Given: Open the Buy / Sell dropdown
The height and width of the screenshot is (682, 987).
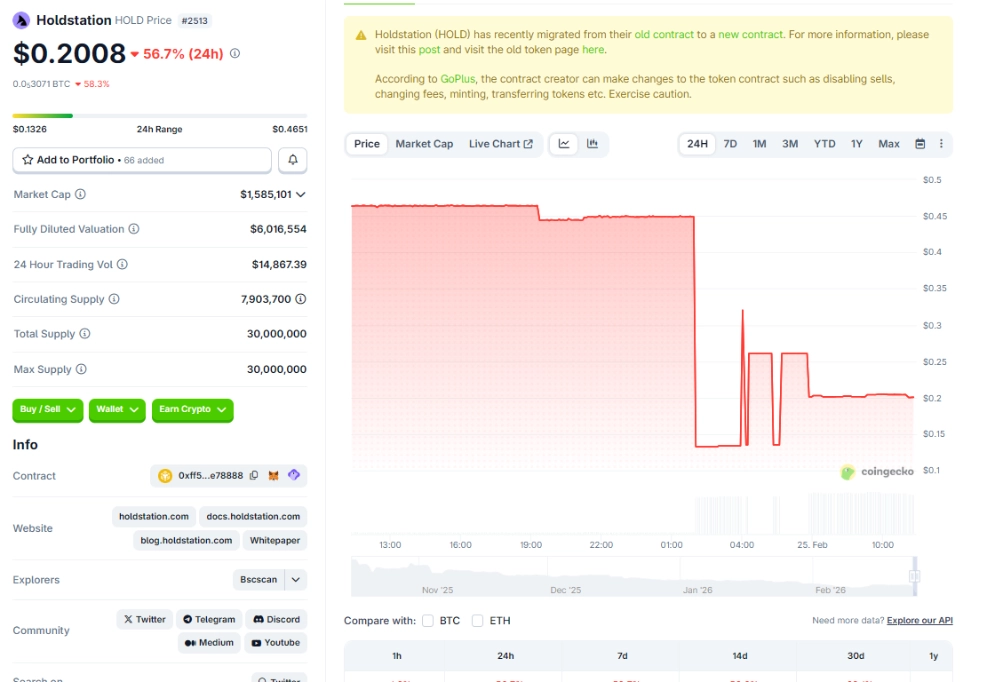Looking at the screenshot, I should [47, 409].
